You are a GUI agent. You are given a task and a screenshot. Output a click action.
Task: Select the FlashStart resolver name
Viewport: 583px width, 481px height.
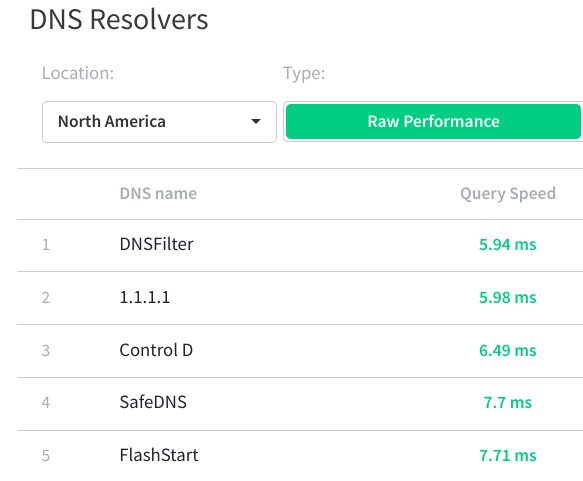pyautogui.click(x=159, y=455)
